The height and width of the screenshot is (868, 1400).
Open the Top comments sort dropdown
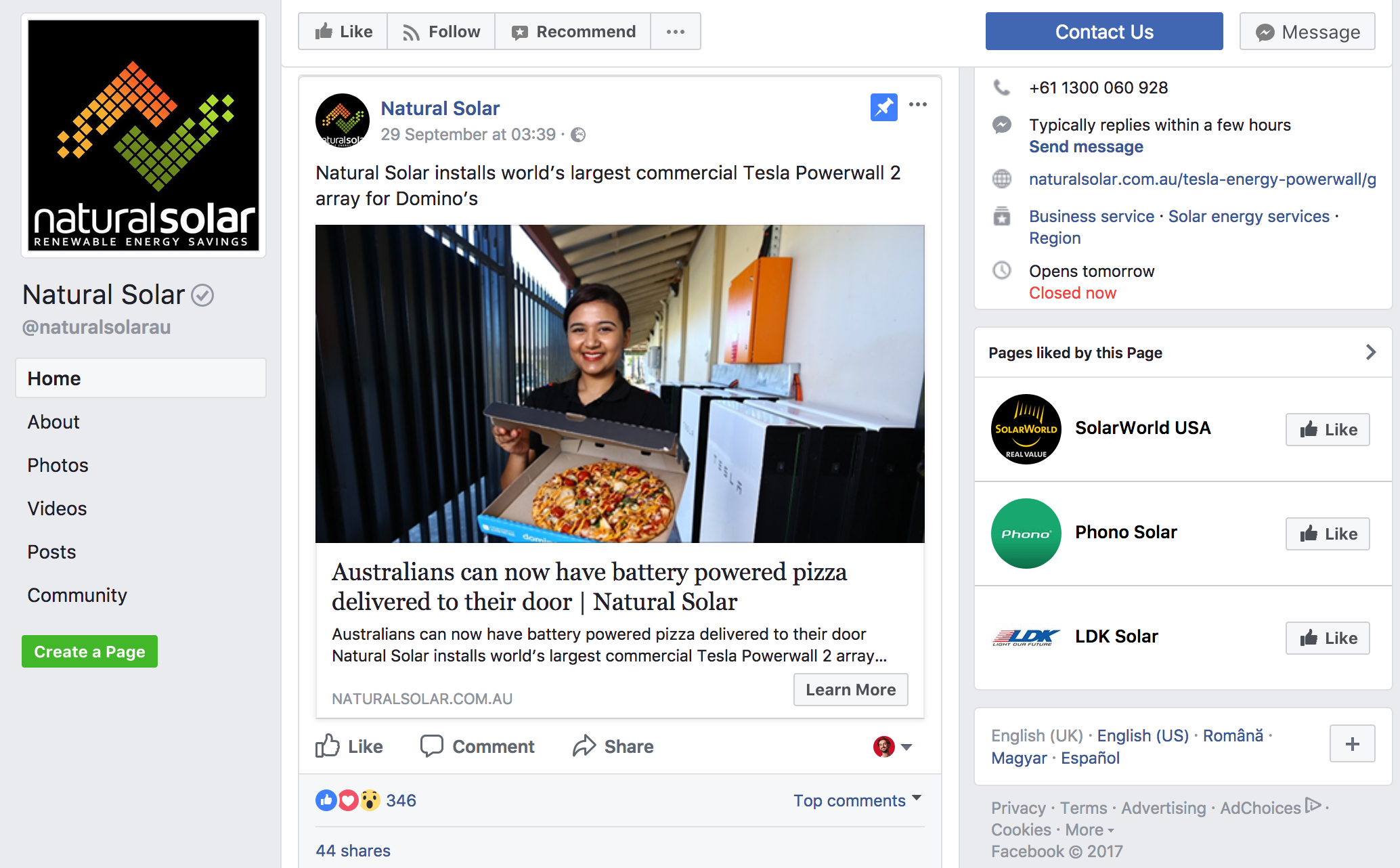(857, 800)
